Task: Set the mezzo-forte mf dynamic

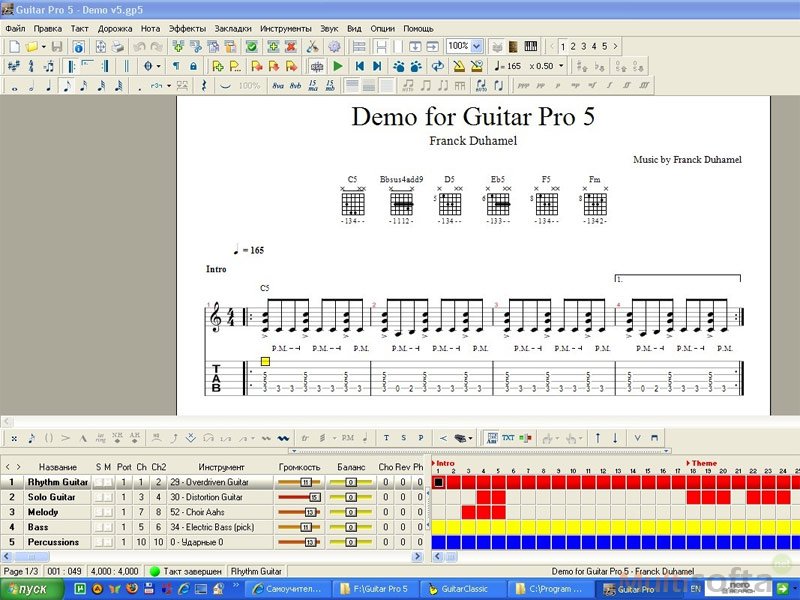Action: coord(592,86)
